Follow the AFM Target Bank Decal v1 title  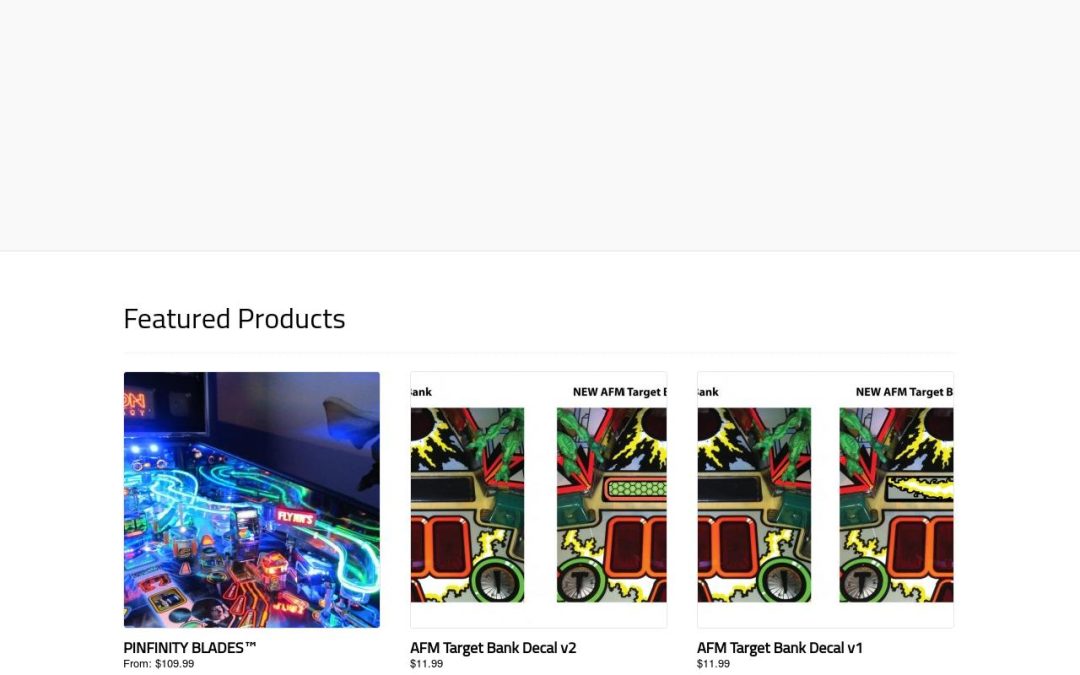point(780,647)
